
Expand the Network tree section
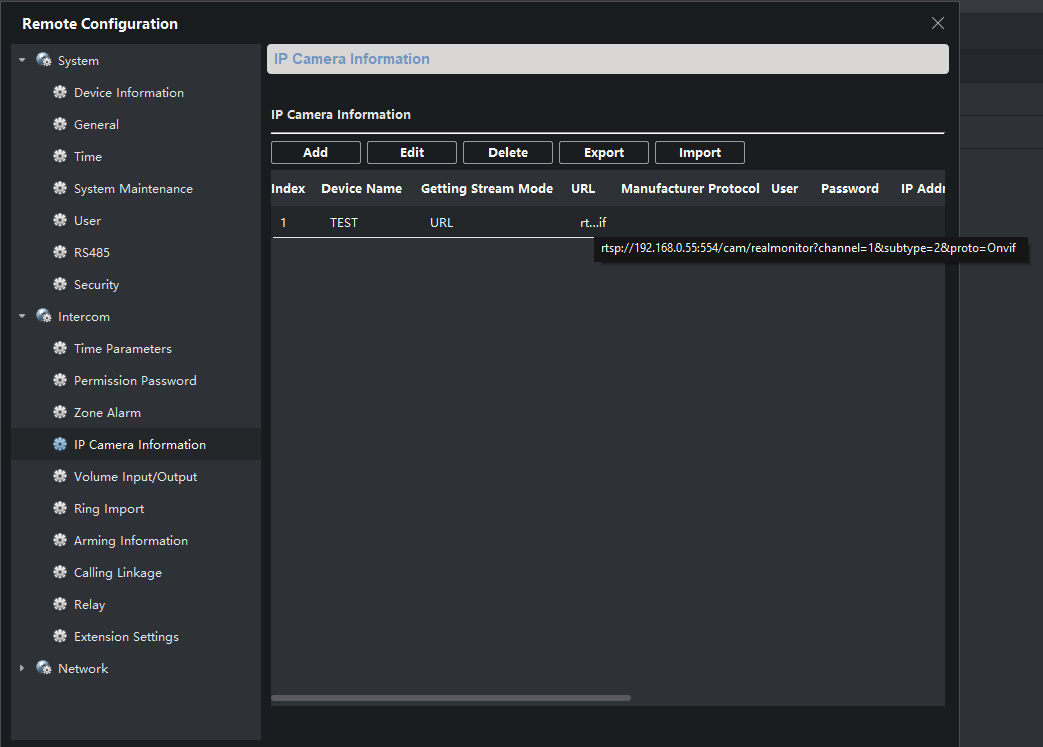[23, 669]
